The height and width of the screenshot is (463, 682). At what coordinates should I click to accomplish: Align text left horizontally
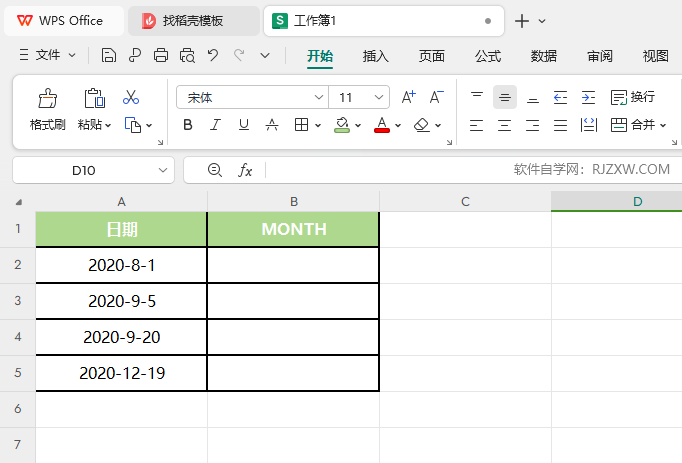(x=476, y=125)
